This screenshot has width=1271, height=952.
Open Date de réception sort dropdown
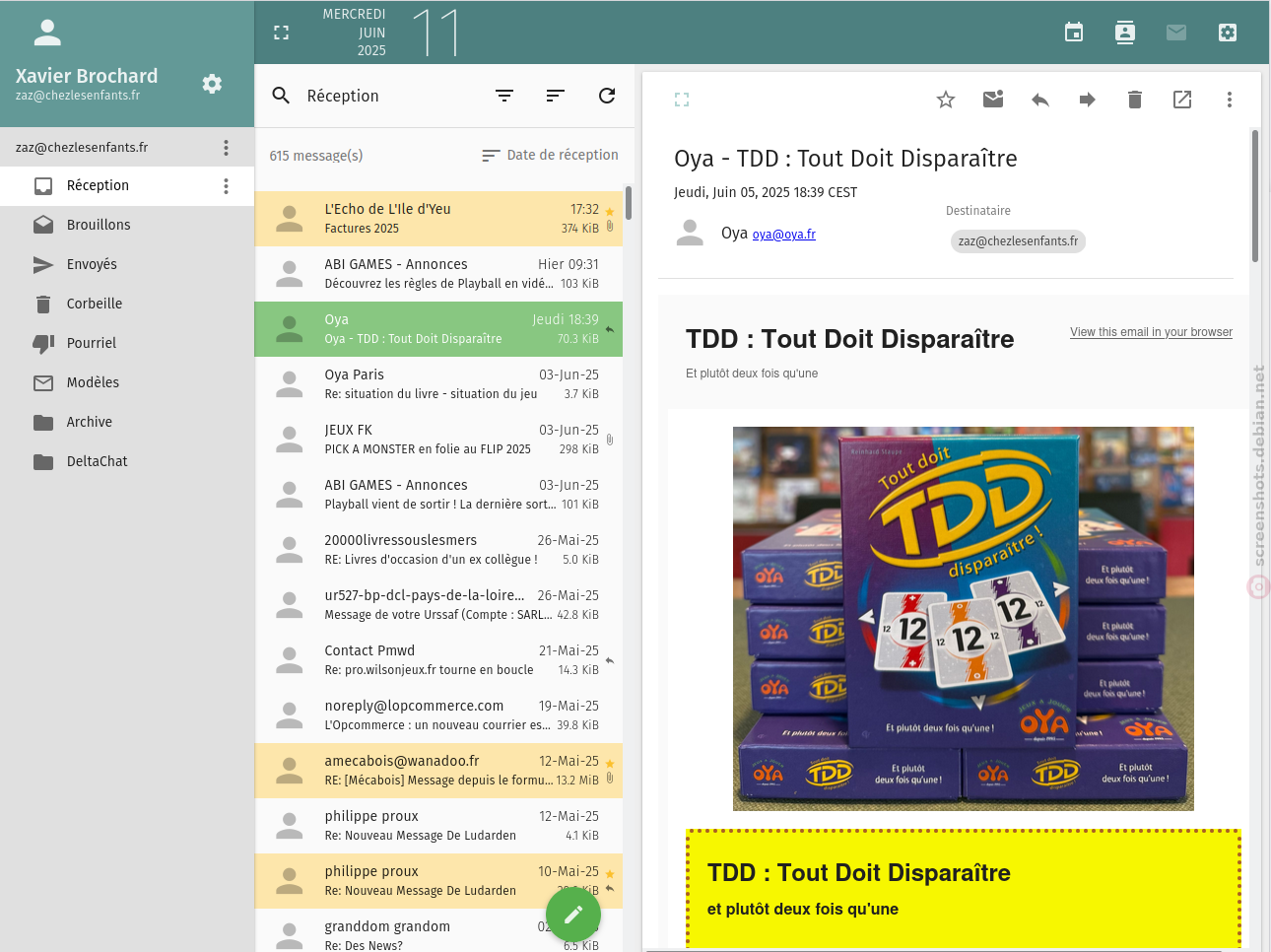[x=550, y=155]
